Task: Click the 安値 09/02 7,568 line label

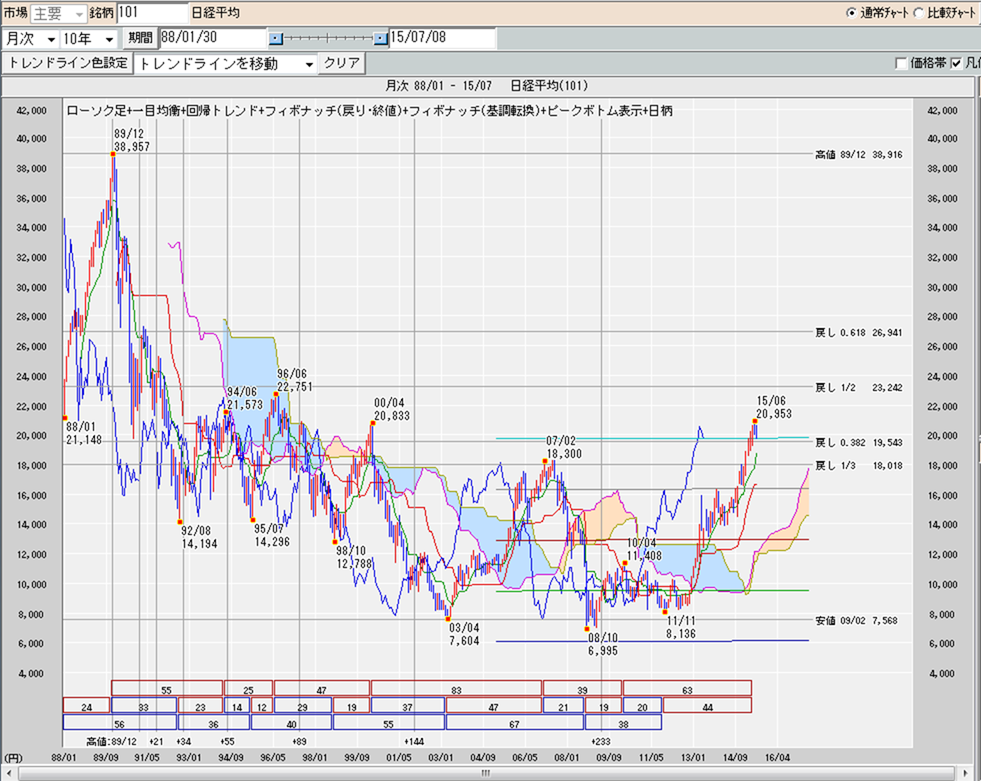Action: click(856, 621)
